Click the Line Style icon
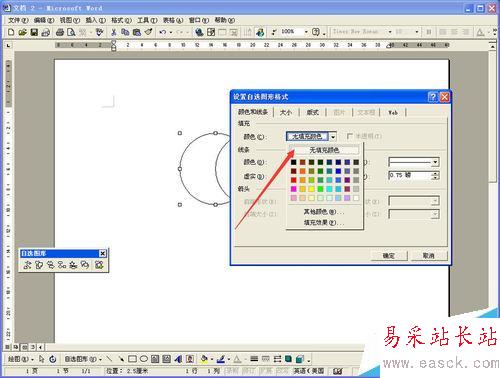 (x=254, y=359)
